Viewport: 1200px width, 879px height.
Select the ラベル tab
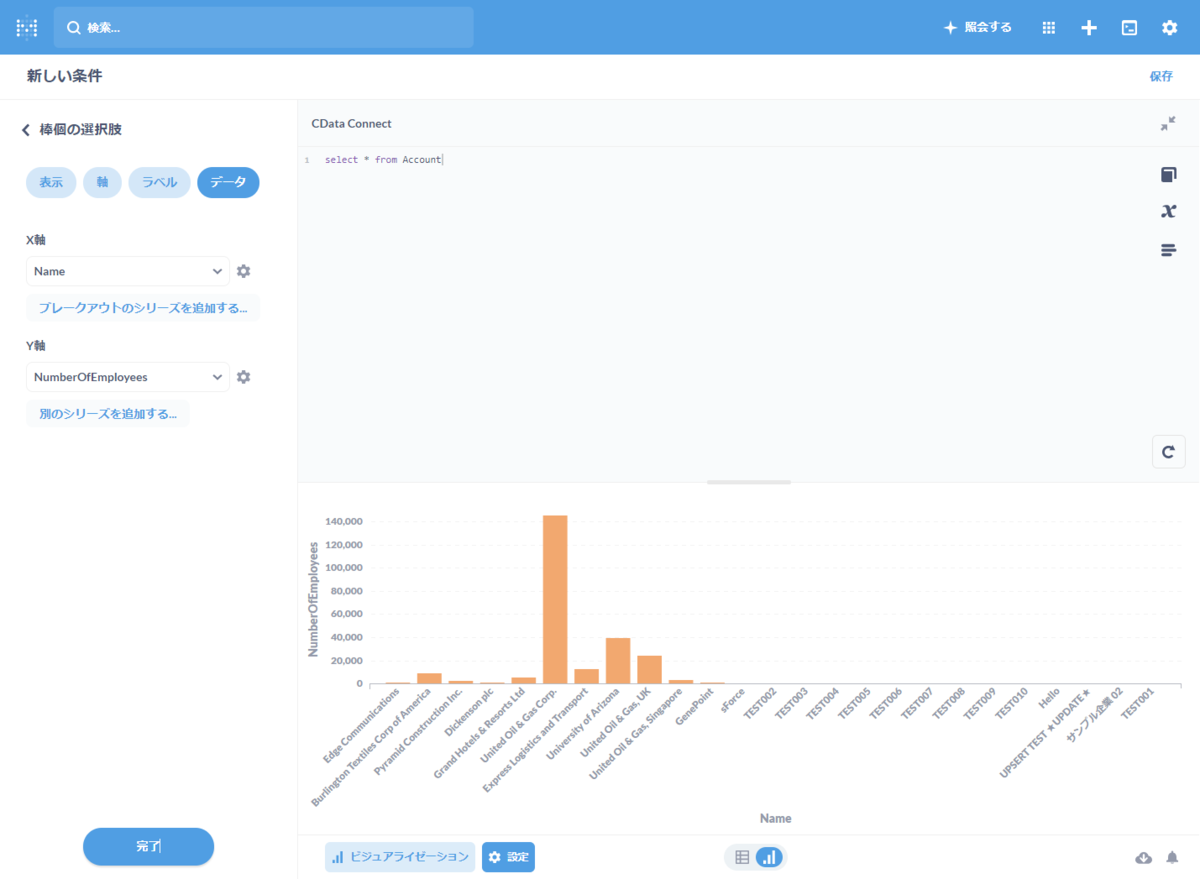tap(159, 182)
